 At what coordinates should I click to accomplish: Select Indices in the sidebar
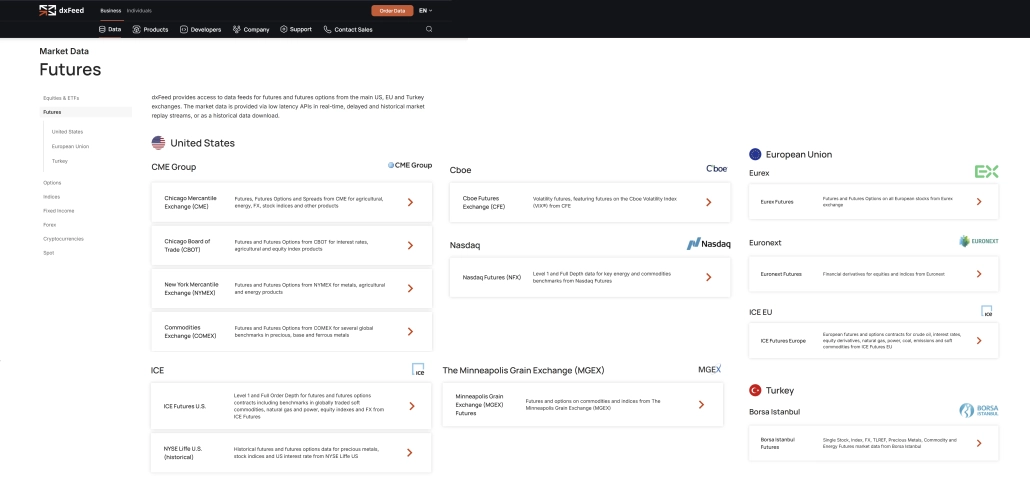[x=51, y=197]
